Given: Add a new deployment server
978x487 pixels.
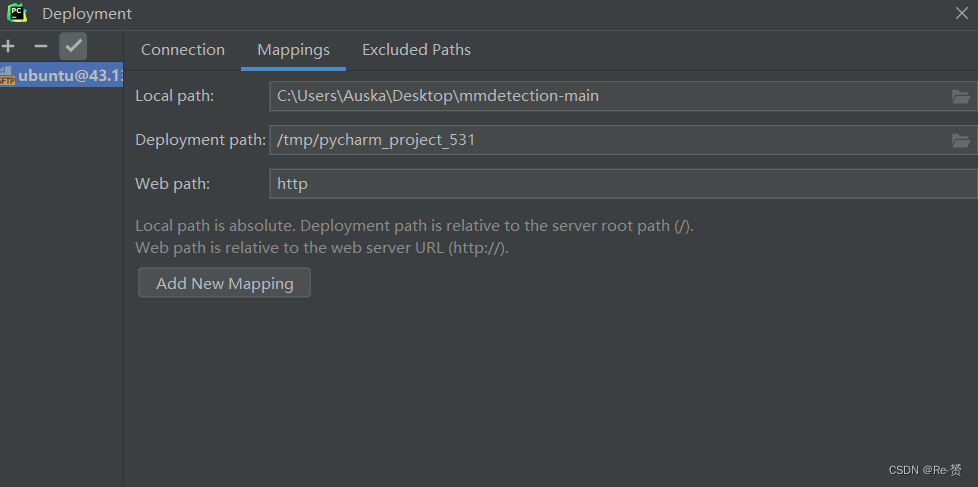Looking at the screenshot, I should (8, 46).
